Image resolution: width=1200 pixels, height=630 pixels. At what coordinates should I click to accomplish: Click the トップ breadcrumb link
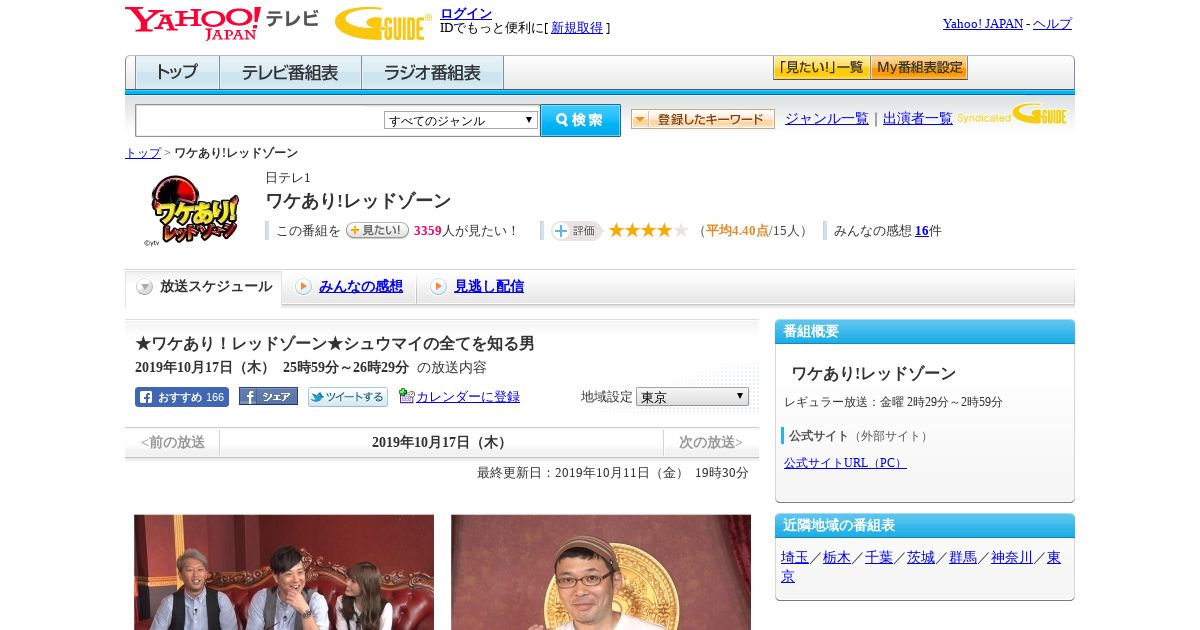coord(143,153)
